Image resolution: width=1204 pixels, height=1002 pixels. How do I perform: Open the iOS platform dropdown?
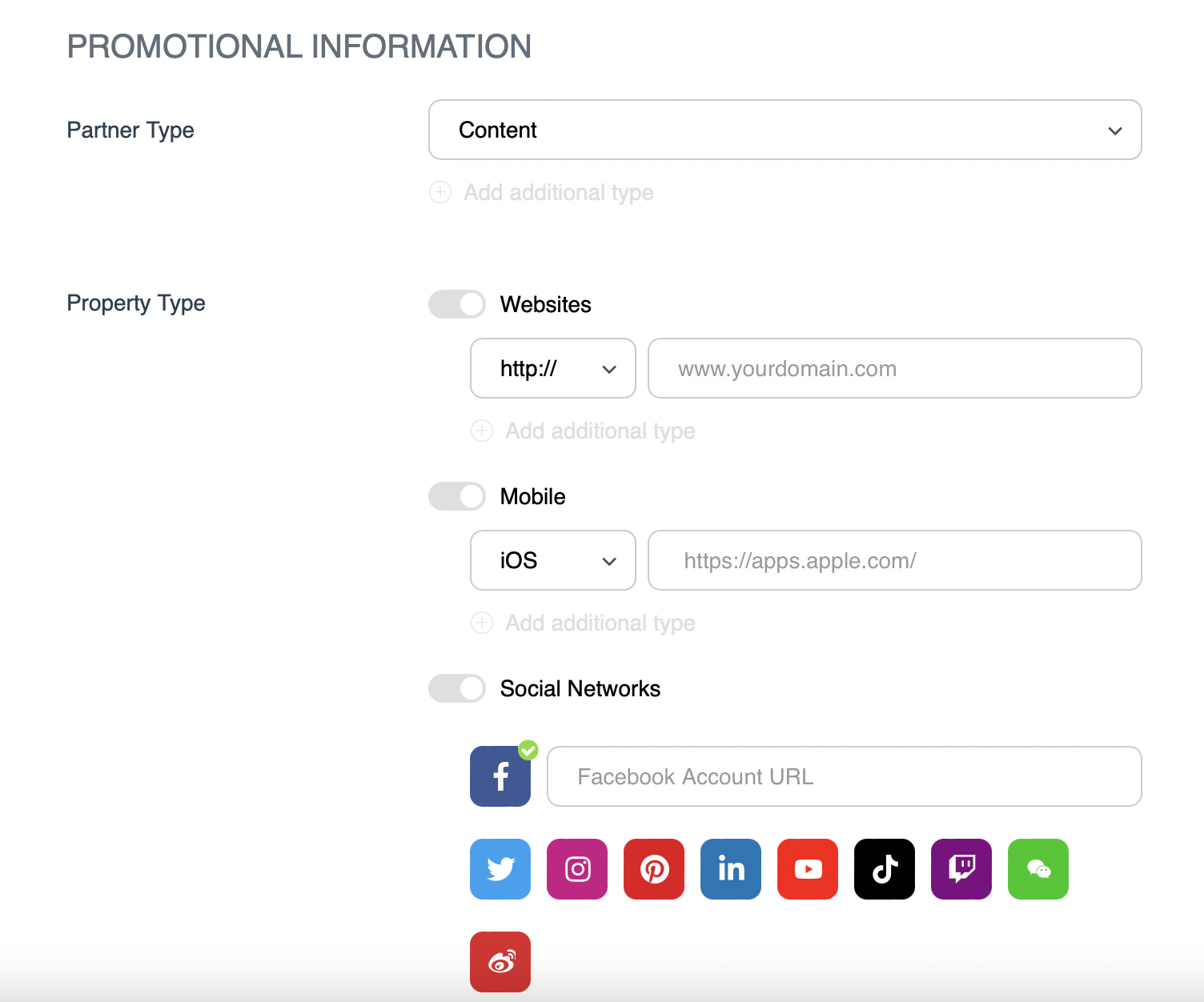[553, 560]
